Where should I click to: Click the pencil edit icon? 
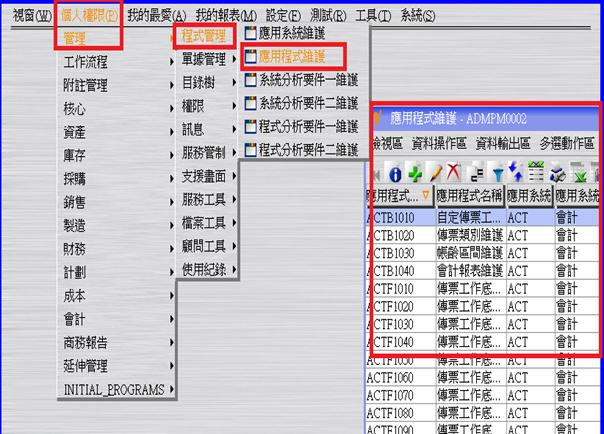[433, 173]
